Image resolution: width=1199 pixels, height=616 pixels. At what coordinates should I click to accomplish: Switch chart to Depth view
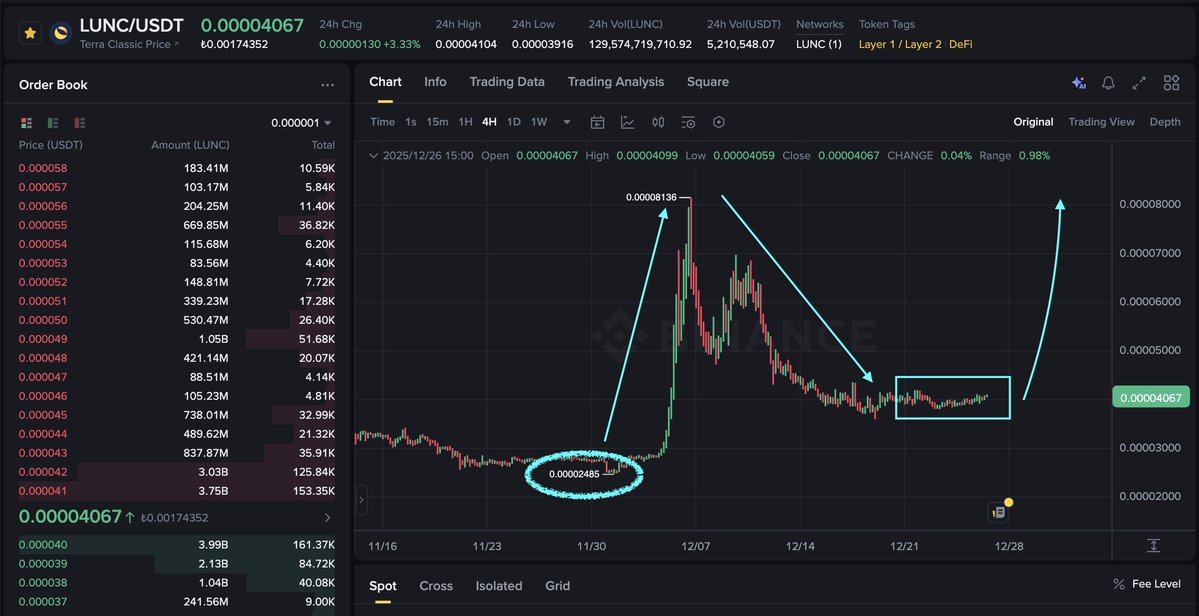1165,122
